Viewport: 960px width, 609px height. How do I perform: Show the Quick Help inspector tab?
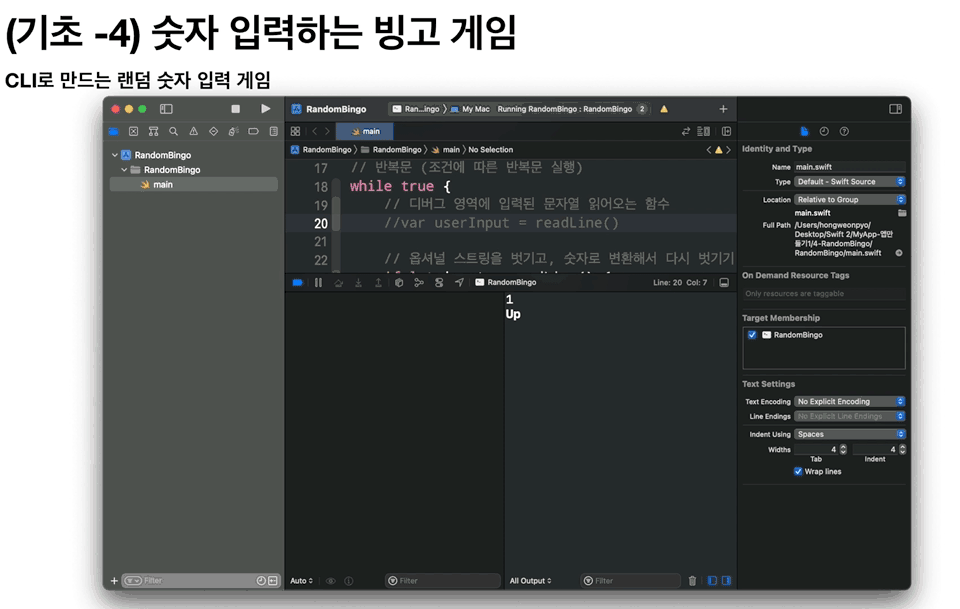coord(844,131)
